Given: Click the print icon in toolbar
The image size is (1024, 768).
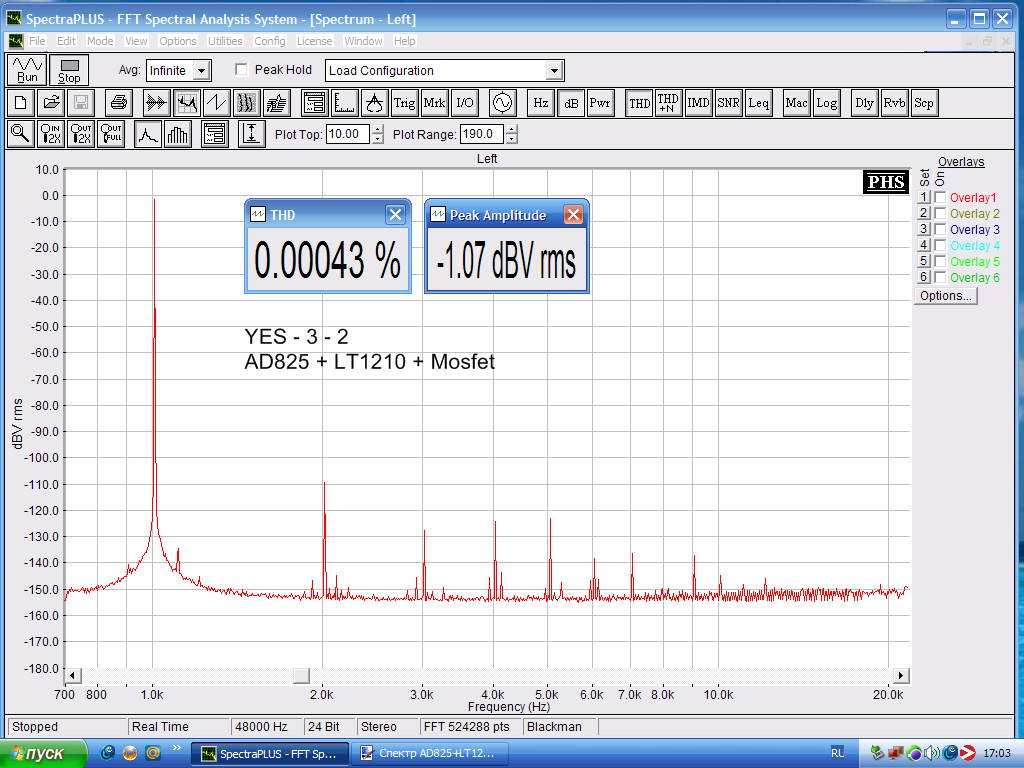Looking at the screenshot, I should (x=119, y=102).
